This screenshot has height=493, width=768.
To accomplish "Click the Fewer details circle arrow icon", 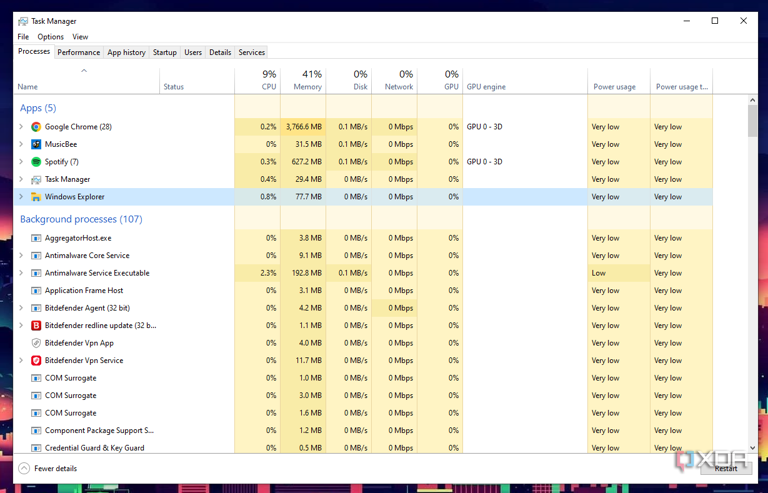I will 24,469.
